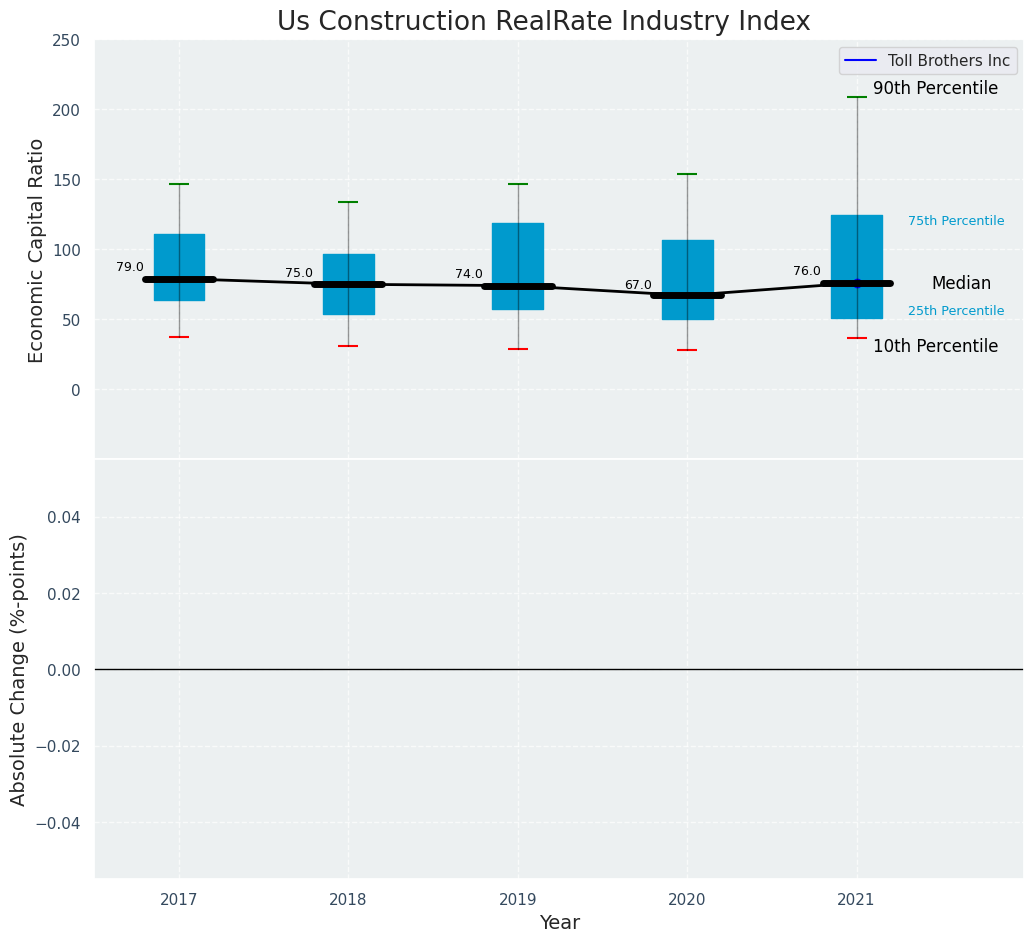Select the 2019 median label 74.0
1034x942 pixels.
point(469,274)
